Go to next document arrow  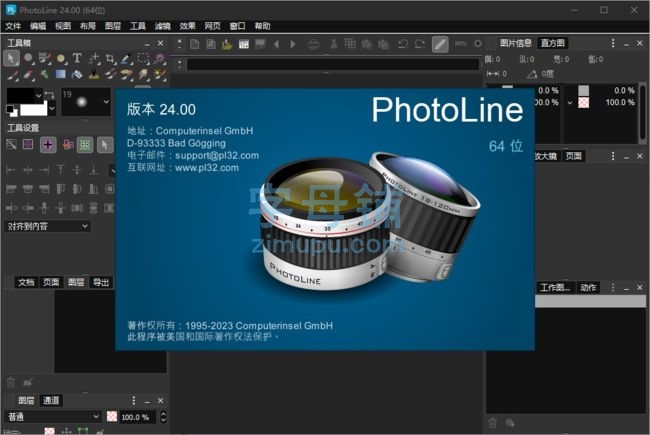pyautogui.click(x=293, y=44)
